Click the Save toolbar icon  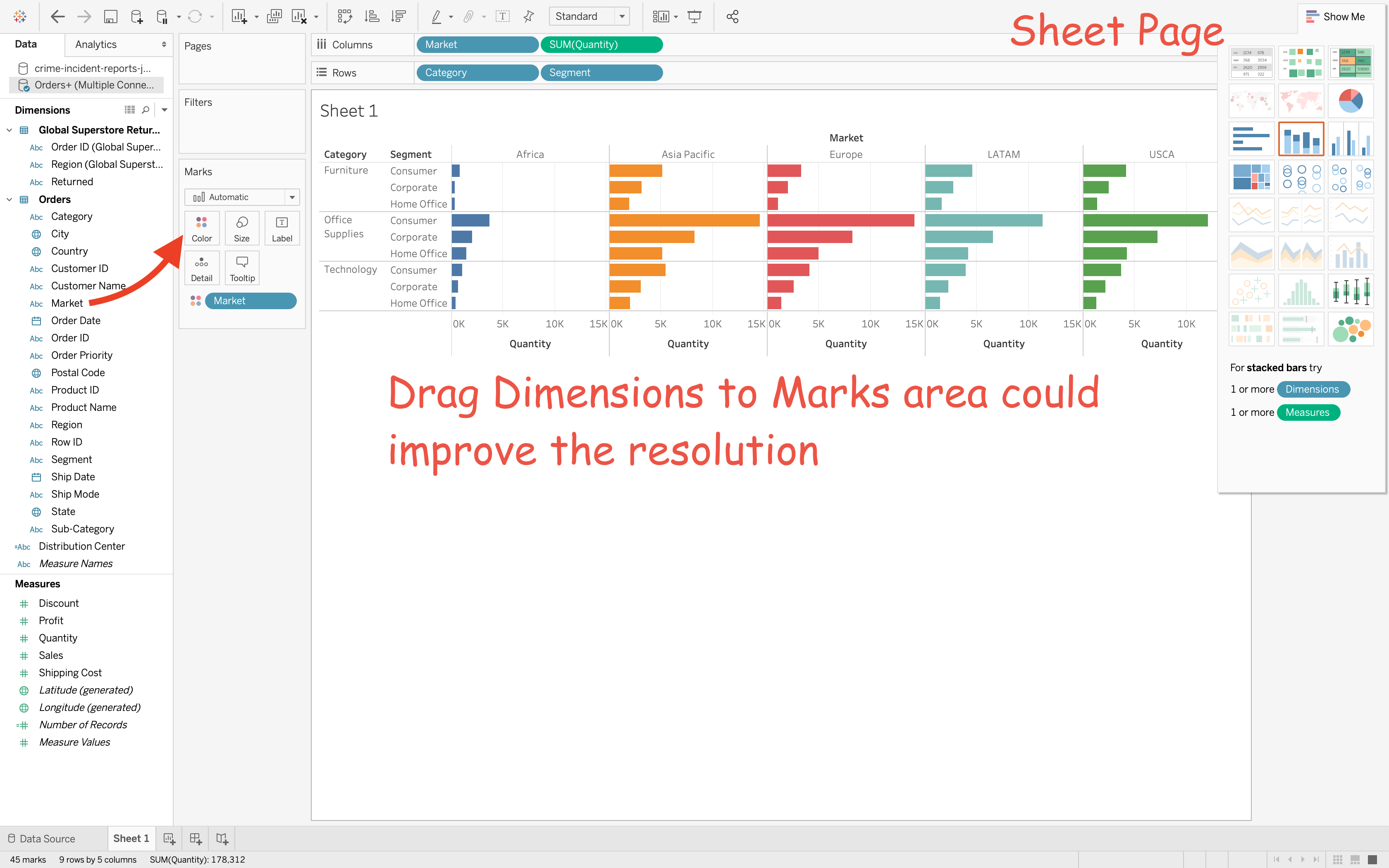tap(110, 17)
